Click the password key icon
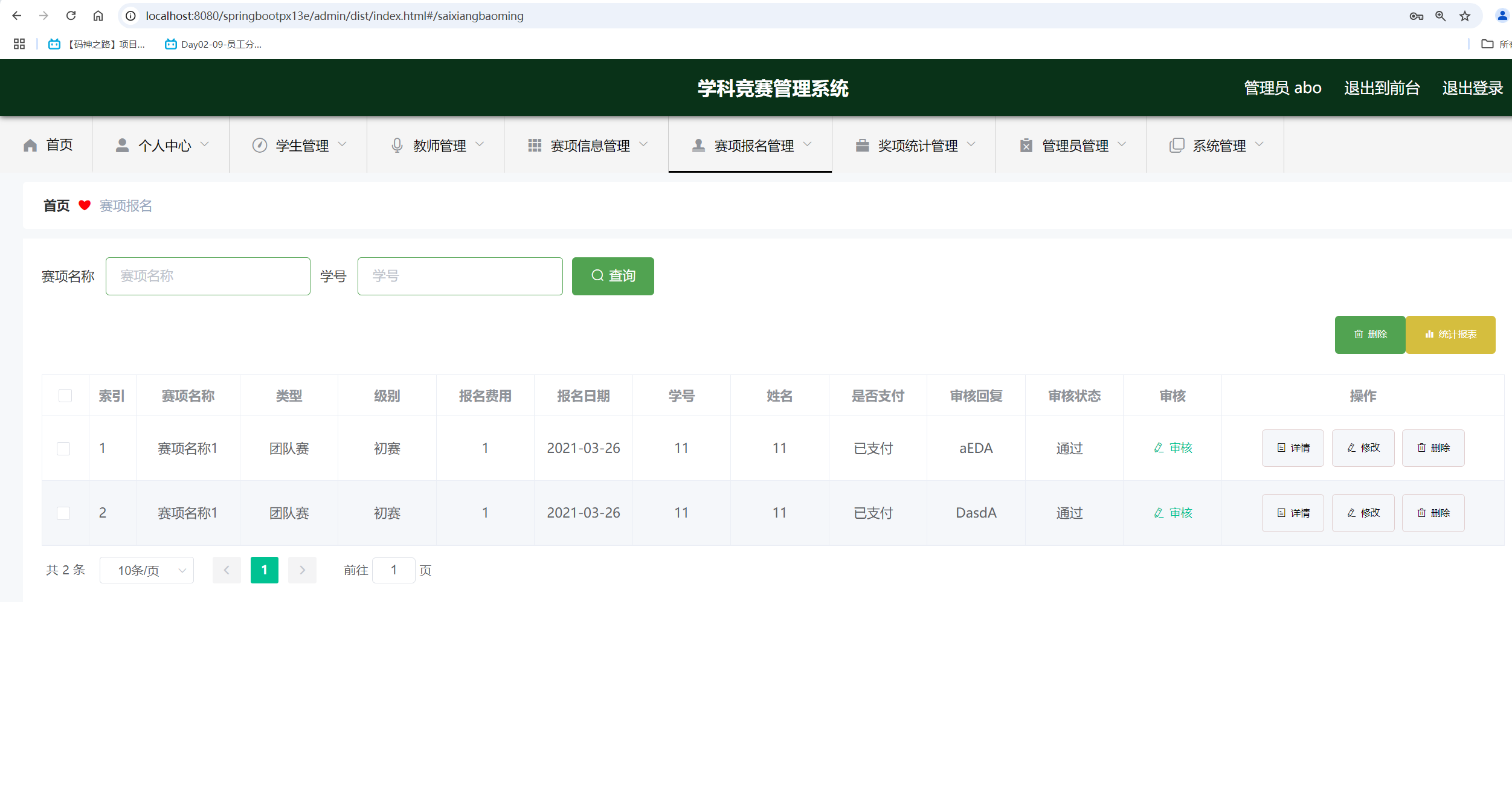This screenshot has height=796, width=1512. 1416,16
